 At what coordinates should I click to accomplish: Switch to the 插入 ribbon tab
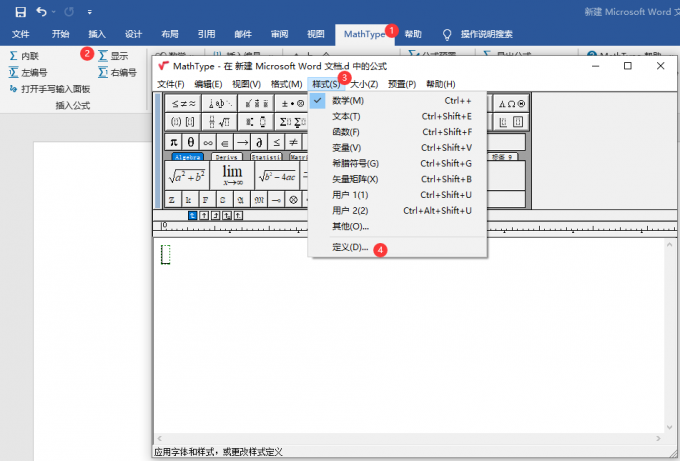97,34
